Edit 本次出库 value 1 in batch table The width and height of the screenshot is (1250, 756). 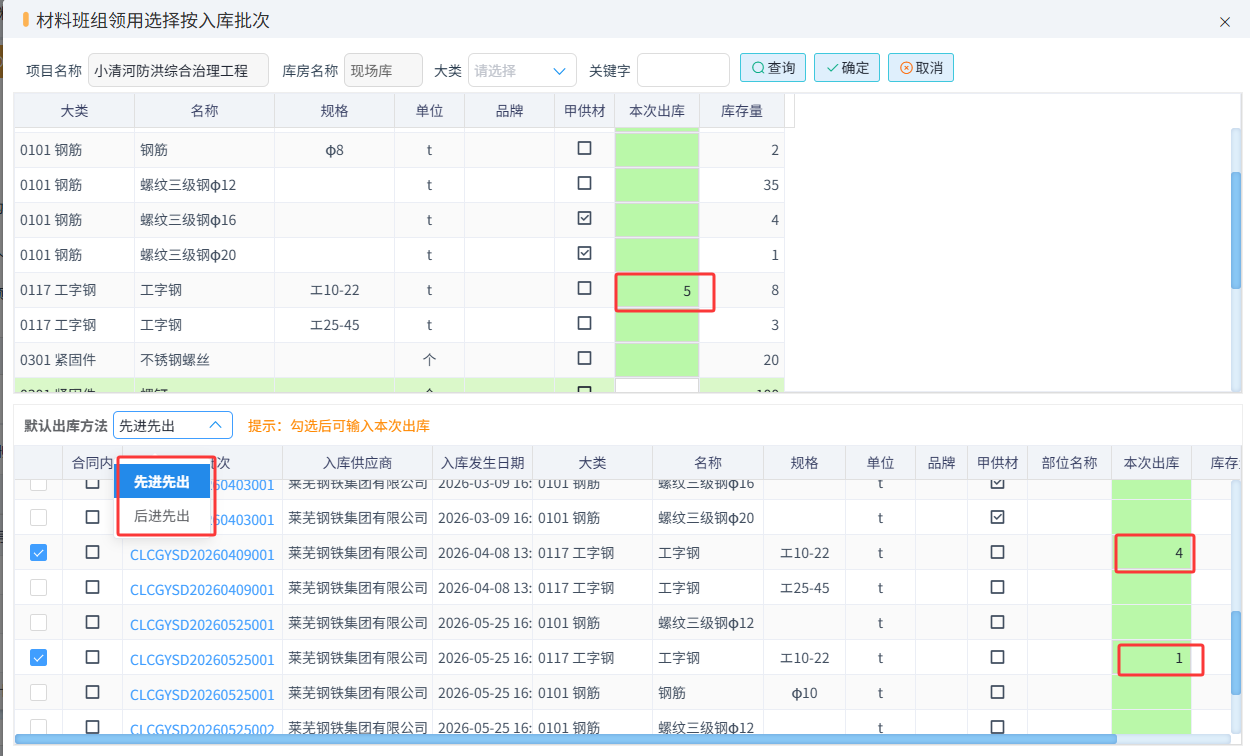1151,658
